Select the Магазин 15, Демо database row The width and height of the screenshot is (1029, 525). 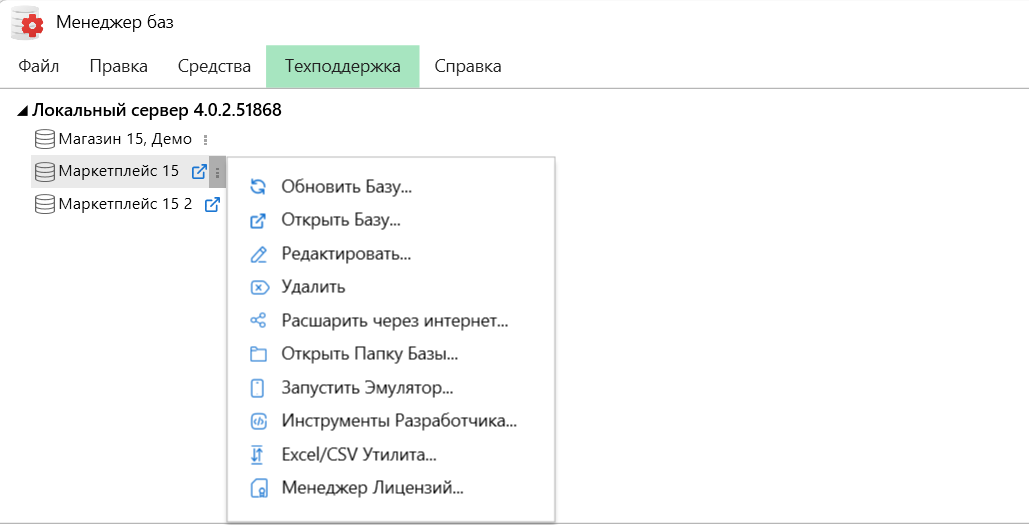click(x=125, y=139)
